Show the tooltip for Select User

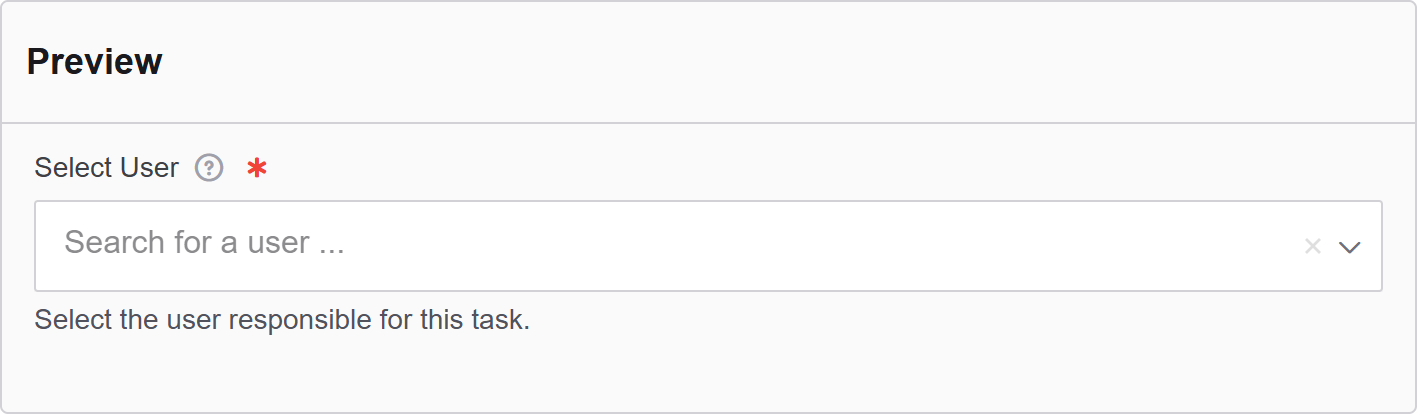click(x=209, y=168)
